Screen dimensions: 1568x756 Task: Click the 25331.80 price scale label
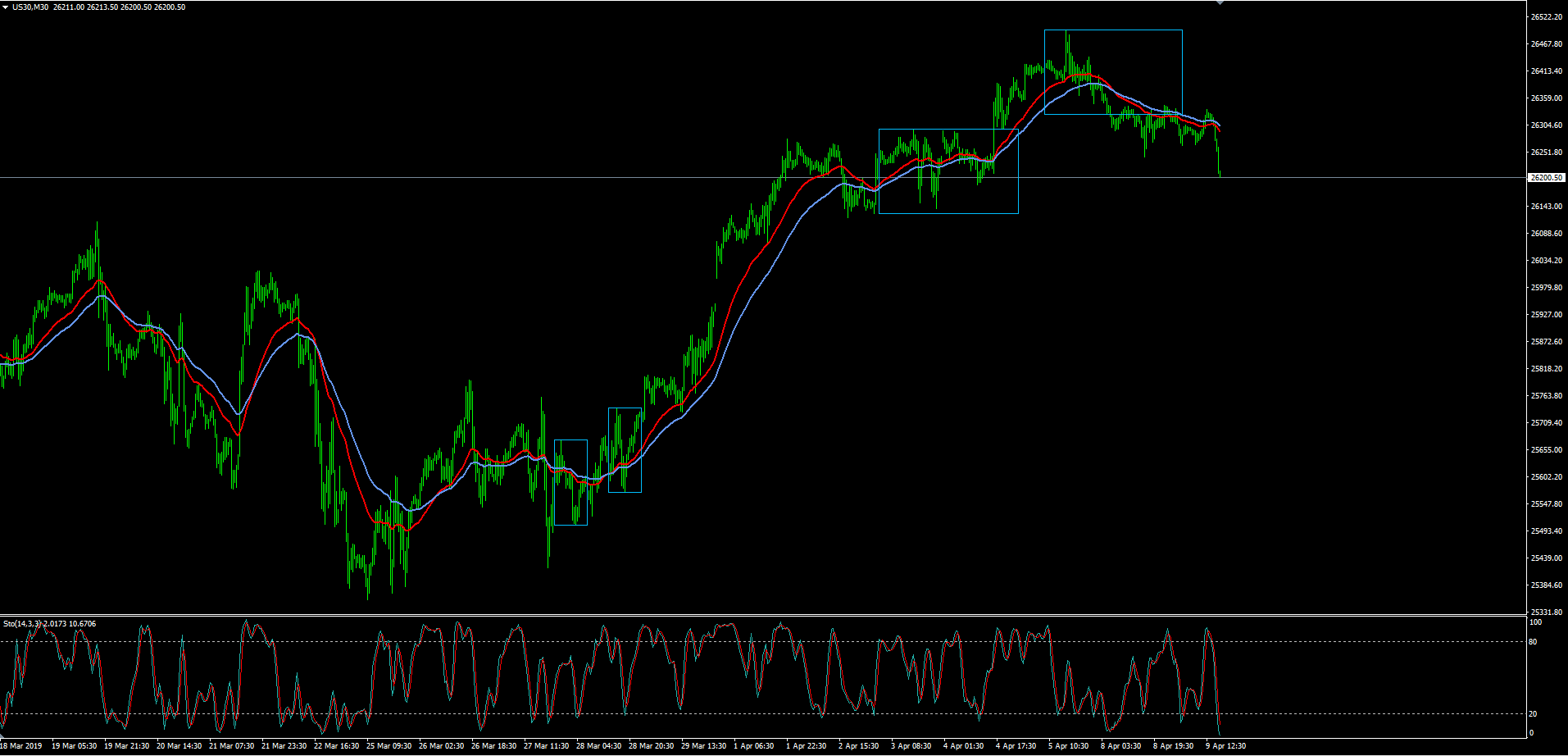pos(1546,613)
